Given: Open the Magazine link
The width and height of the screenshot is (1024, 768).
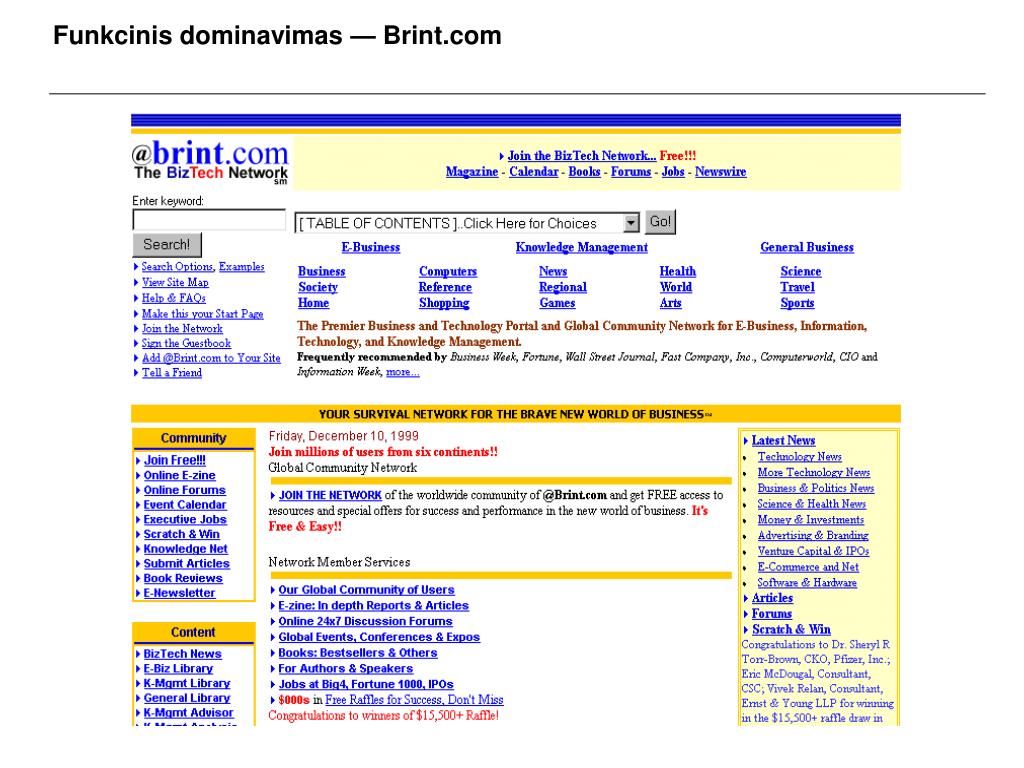Looking at the screenshot, I should pyautogui.click(x=472, y=172).
